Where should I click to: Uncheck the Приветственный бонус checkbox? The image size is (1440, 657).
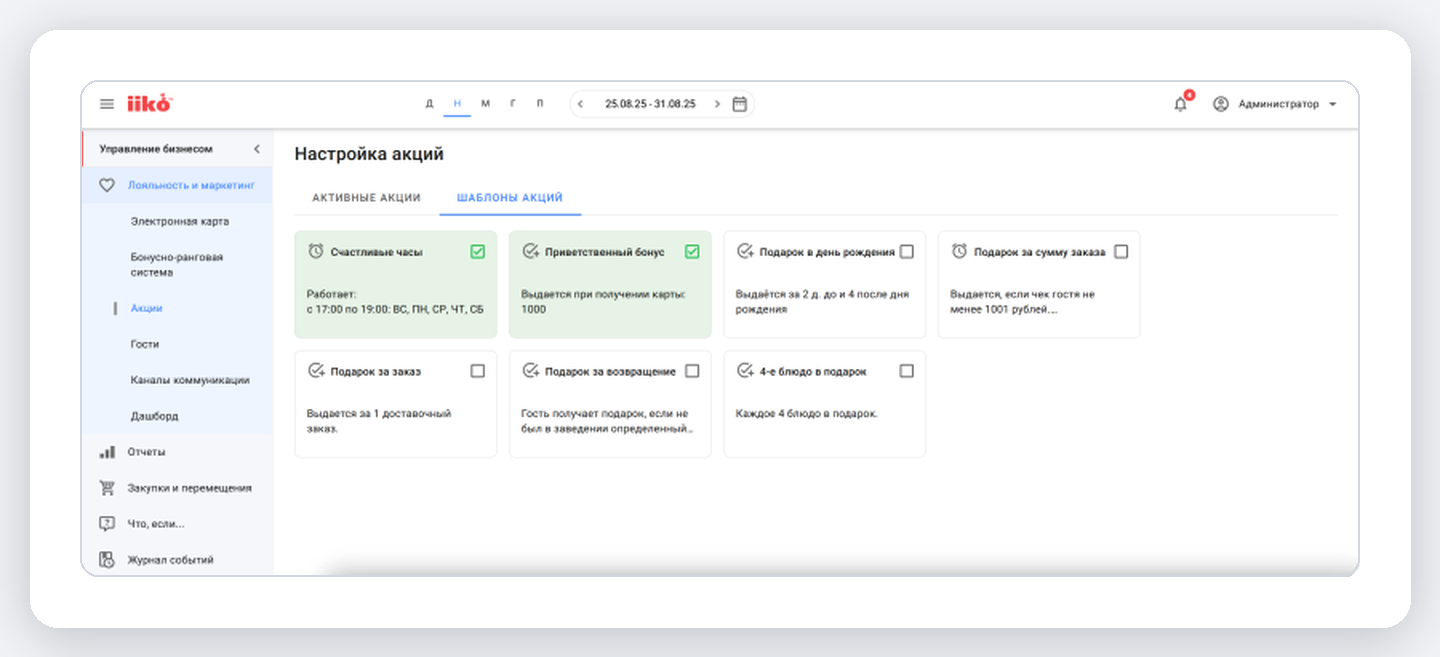point(692,252)
